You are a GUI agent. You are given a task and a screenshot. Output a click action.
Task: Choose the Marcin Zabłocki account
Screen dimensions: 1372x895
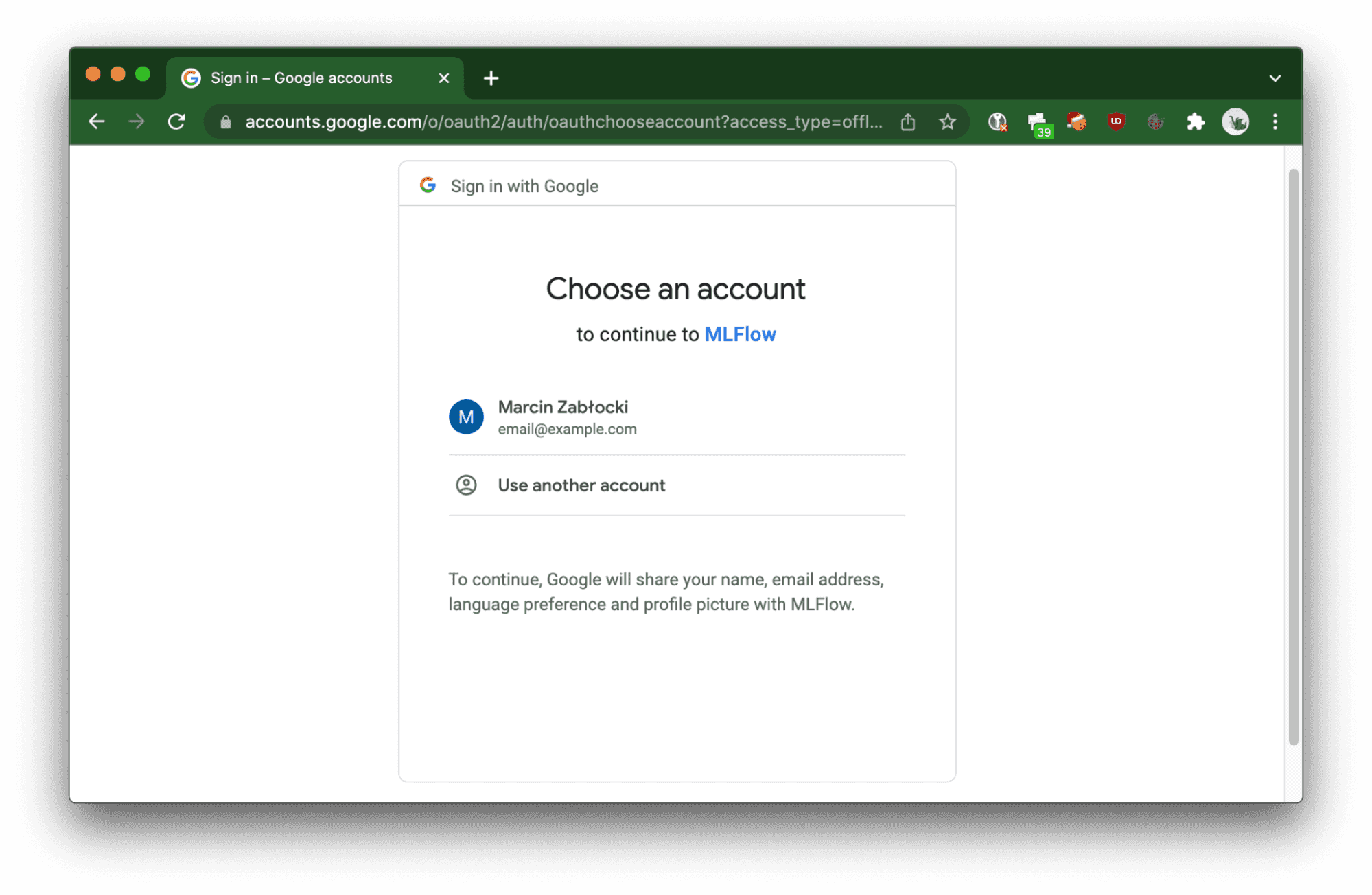click(677, 417)
